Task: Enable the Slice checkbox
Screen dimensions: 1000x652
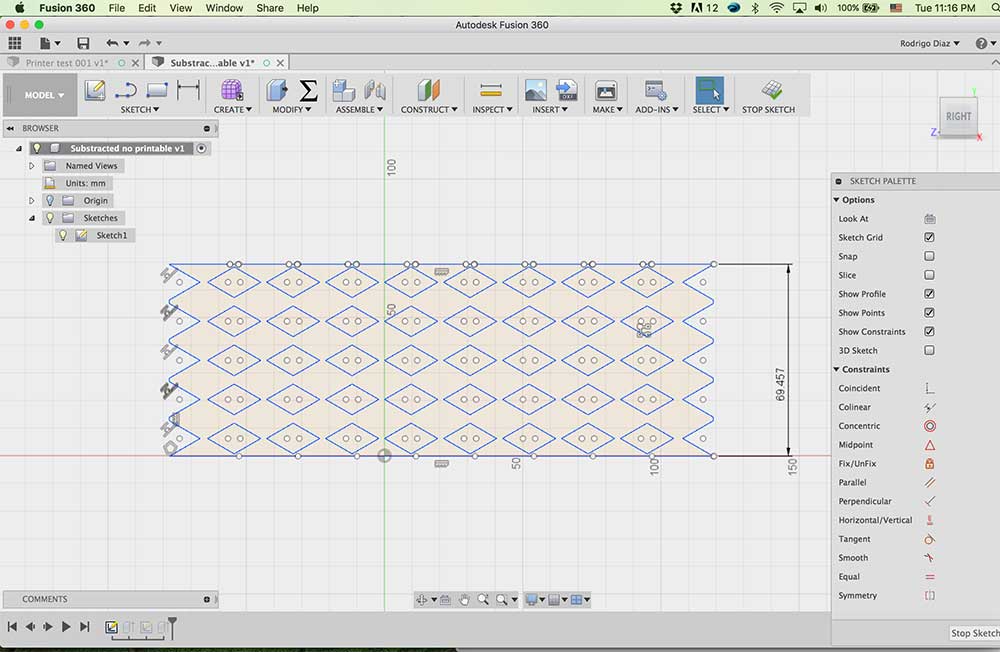Action: tap(929, 275)
